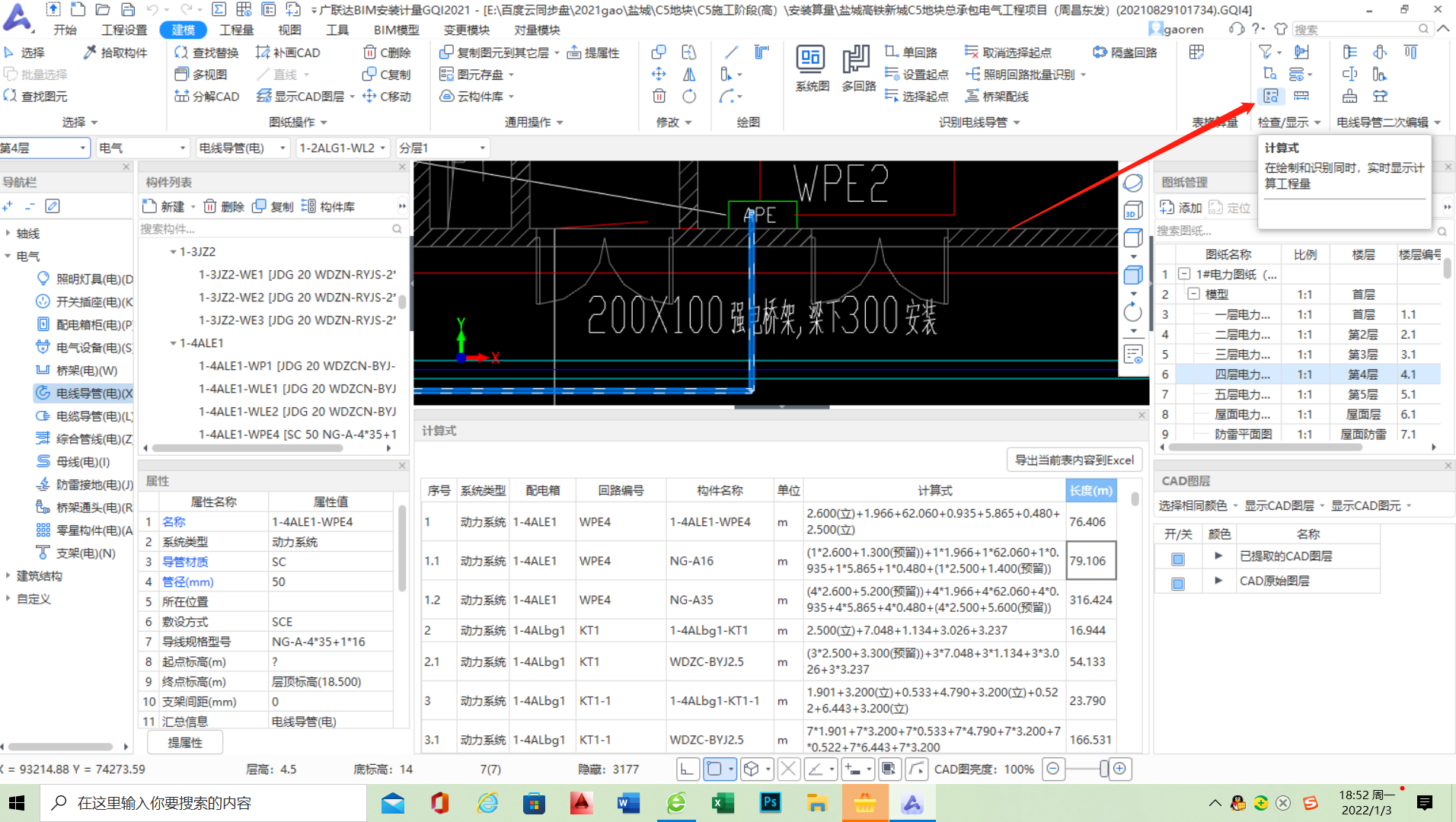
Task: Click the 提属性 button under properties
Action: coord(185,742)
